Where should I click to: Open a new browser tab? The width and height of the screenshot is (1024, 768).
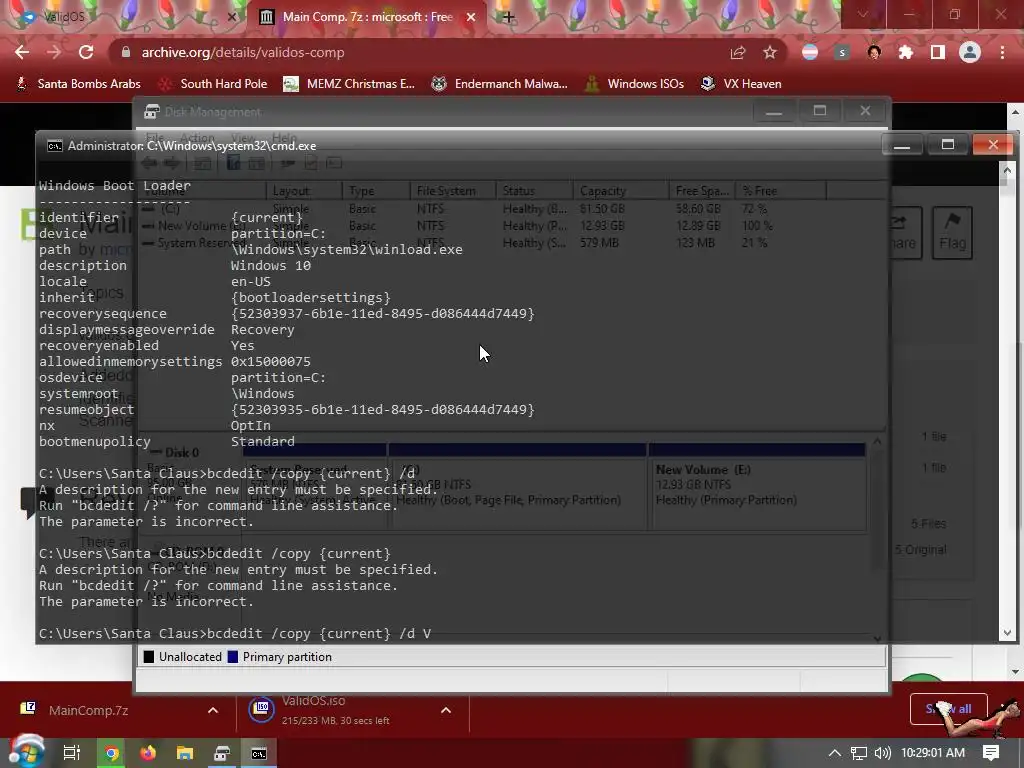[x=508, y=17]
